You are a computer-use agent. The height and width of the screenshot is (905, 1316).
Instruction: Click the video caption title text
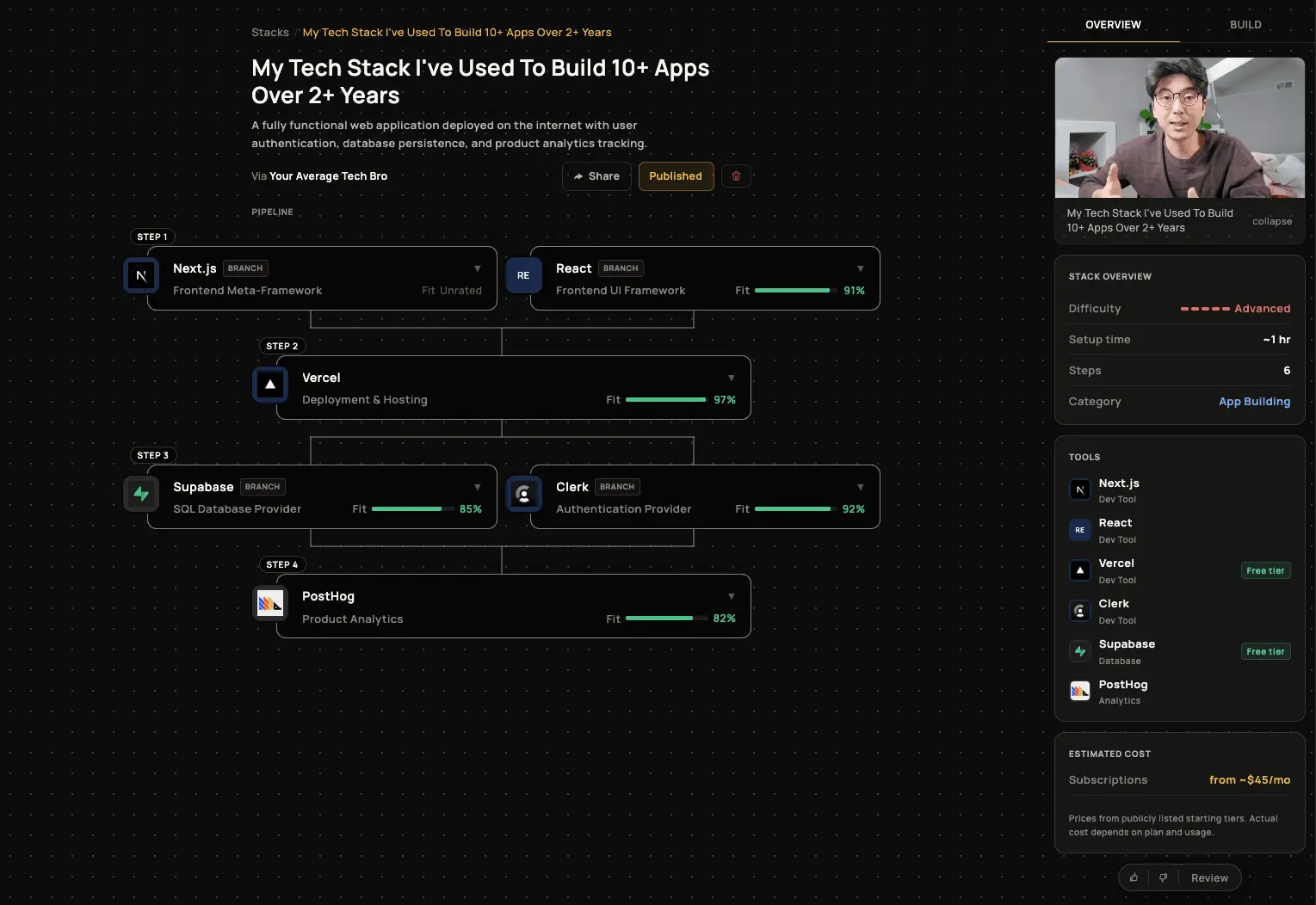pos(1150,220)
